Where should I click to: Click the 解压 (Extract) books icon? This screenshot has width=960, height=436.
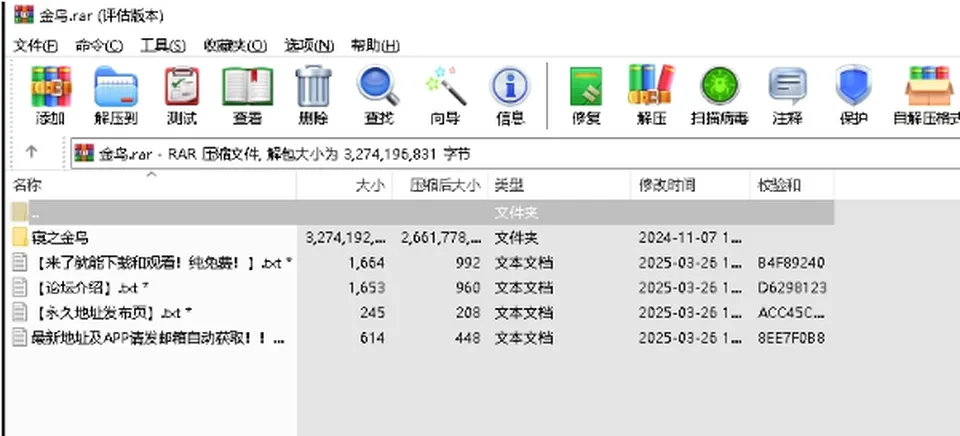coord(651,85)
